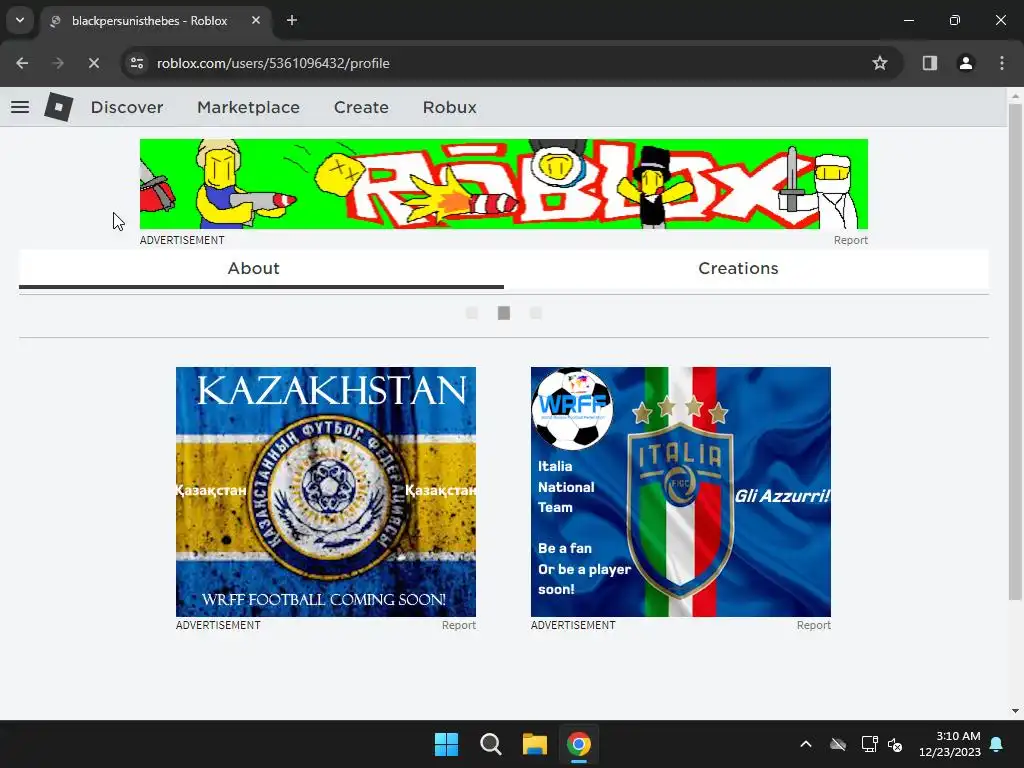Click the Roblox logo home icon

tap(59, 106)
